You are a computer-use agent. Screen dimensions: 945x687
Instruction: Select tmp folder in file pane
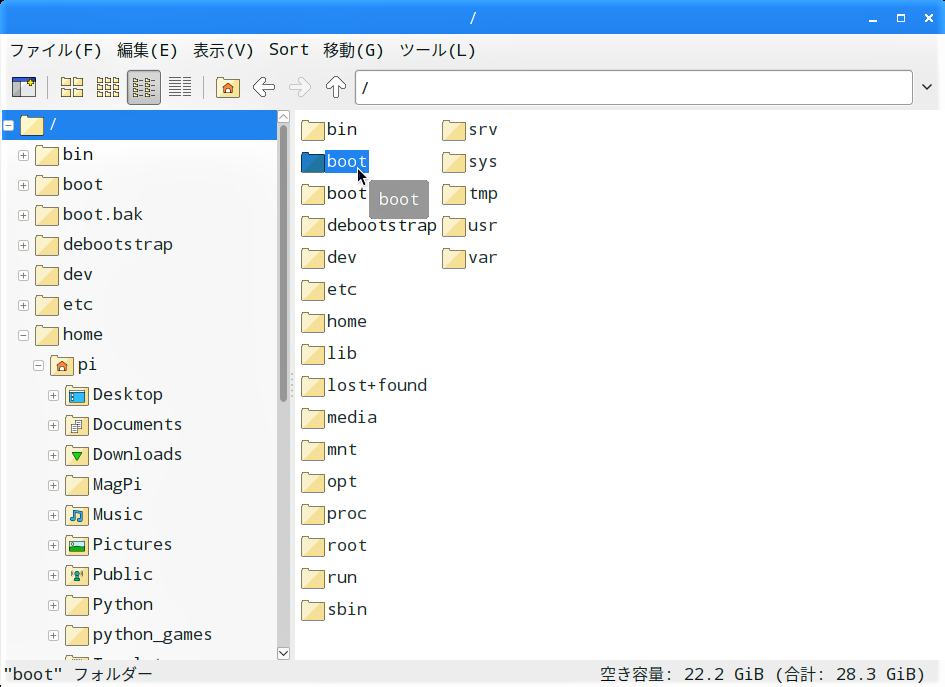(x=470, y=193)
